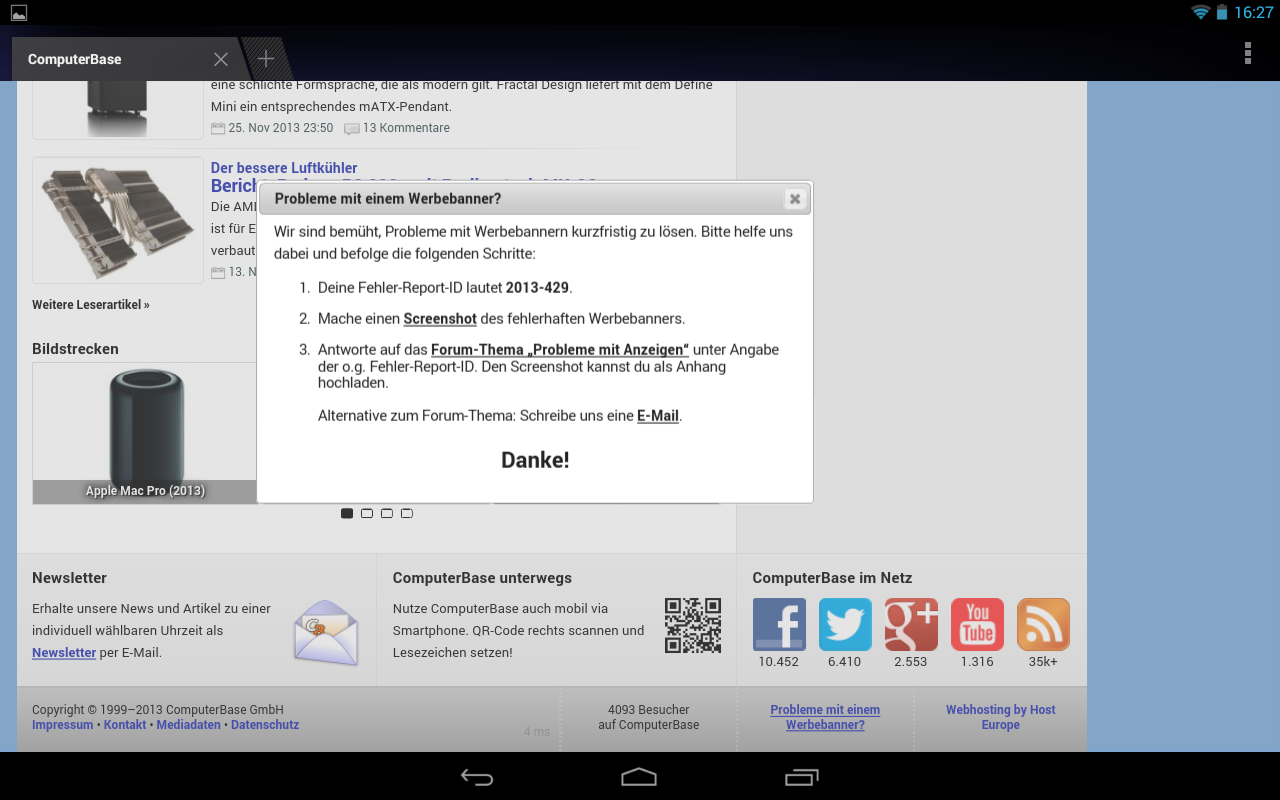Open the Apple Mac Pro (2013) gallery thumbnail
Screen dimensions: 1280x800
click(145, 433)
